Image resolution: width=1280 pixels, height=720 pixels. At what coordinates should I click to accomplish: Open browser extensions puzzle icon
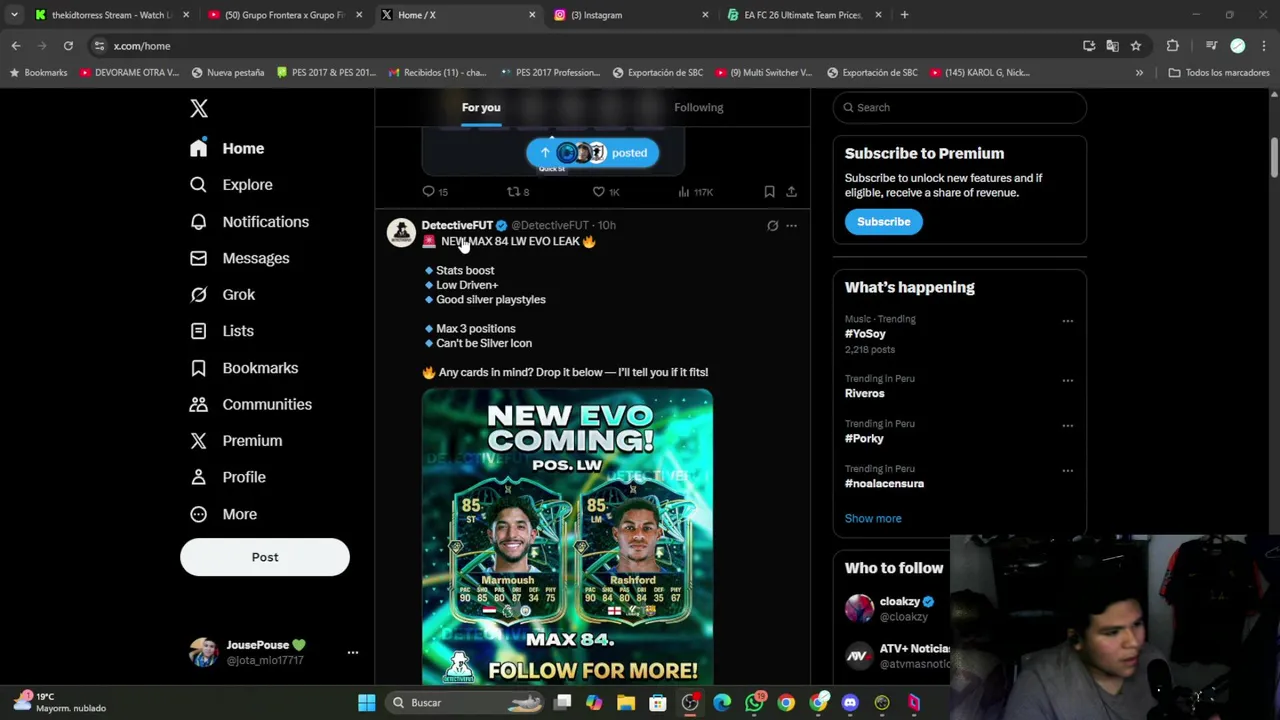(x=1172, y=46)
